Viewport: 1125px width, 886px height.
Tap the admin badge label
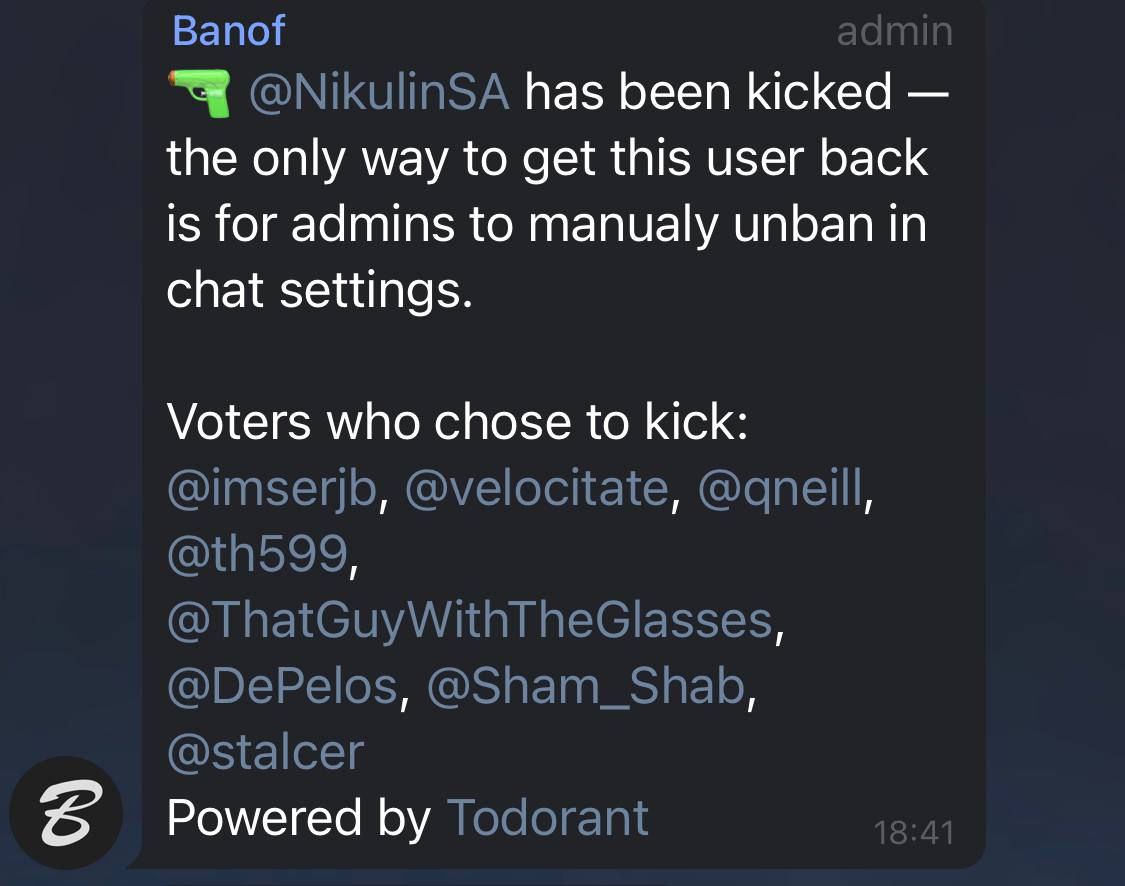click(895, 32)
